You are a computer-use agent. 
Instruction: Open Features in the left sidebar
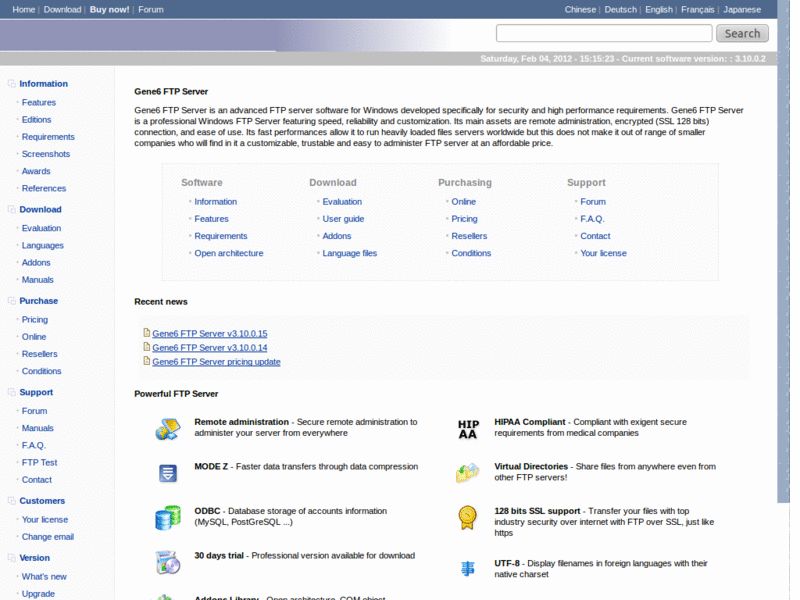pyautogui.click(x=39, y=103)
